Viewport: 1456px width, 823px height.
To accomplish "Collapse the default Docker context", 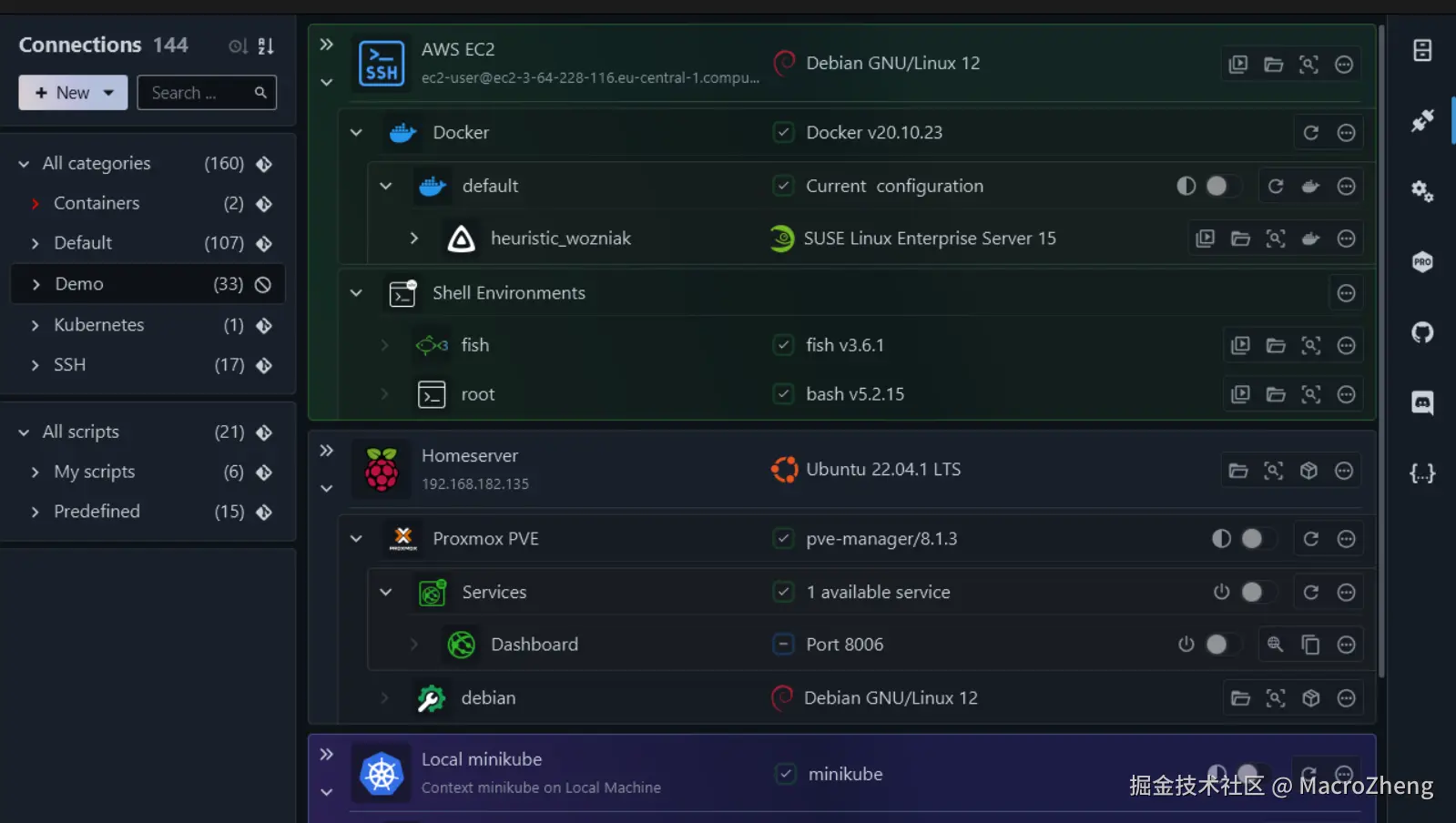I will (x=386, y=187).
